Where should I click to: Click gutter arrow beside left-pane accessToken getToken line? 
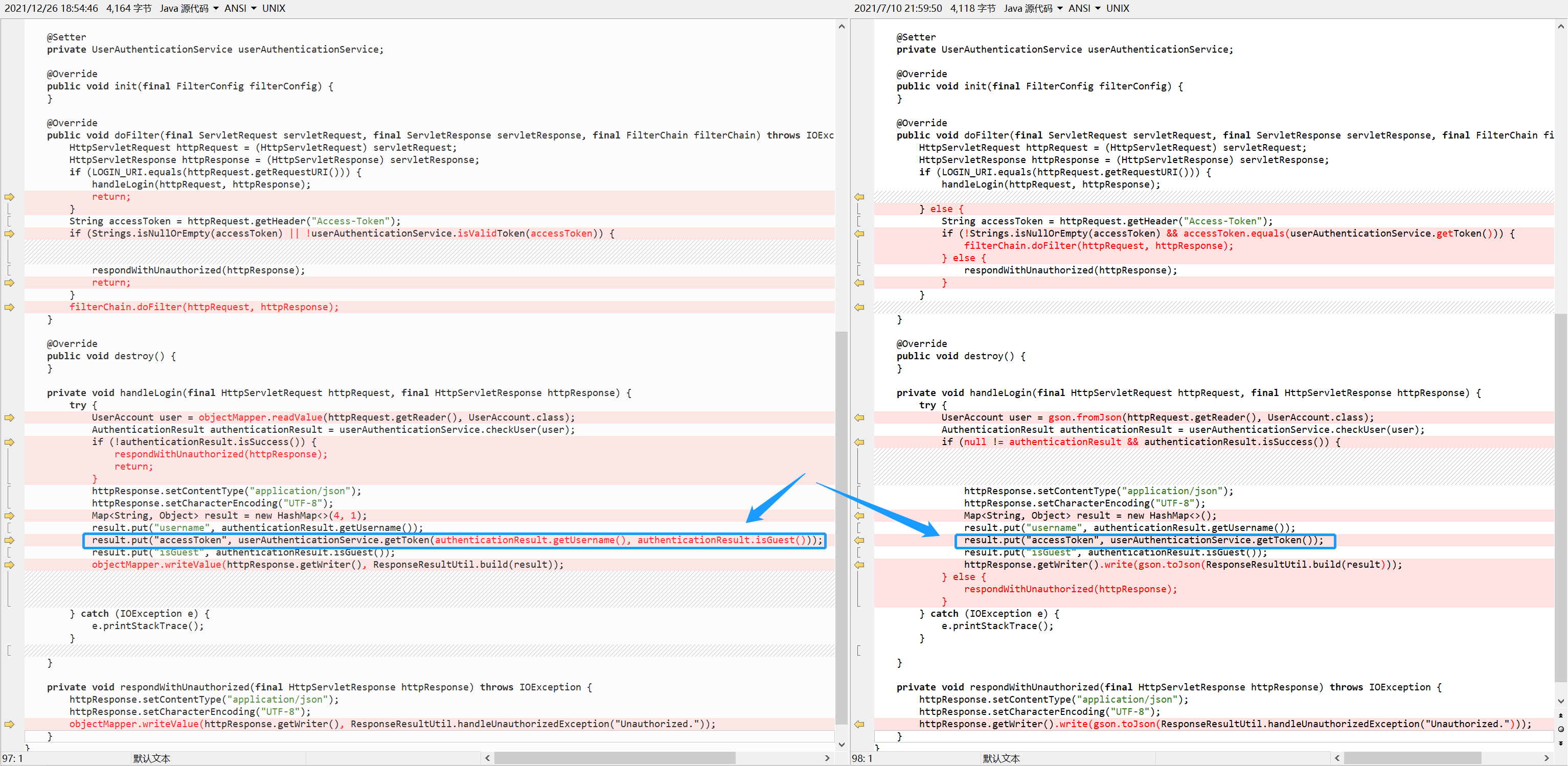click(9, 540)
